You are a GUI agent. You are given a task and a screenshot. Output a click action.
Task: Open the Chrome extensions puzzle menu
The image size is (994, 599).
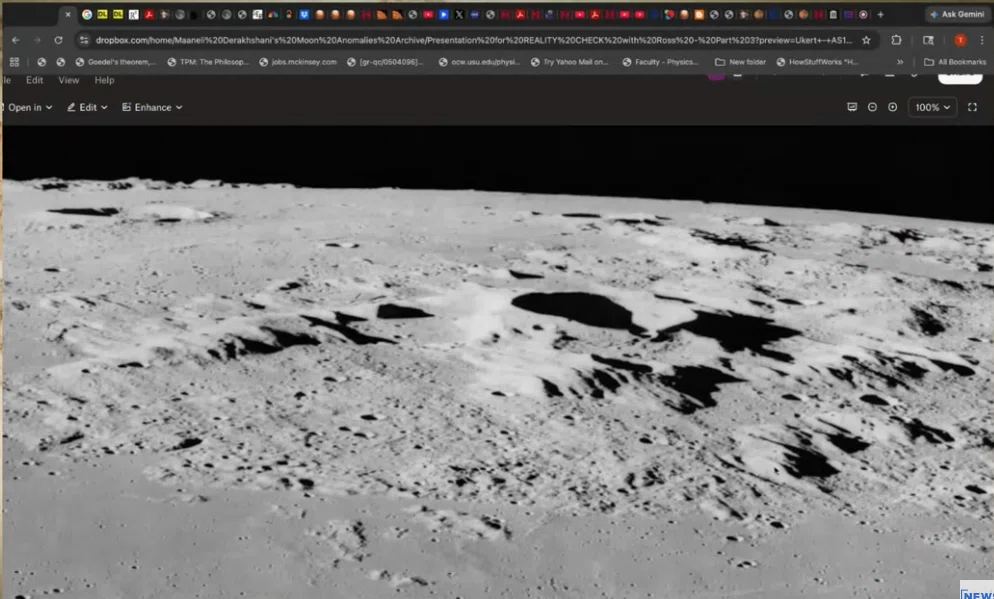coord(896,40)
